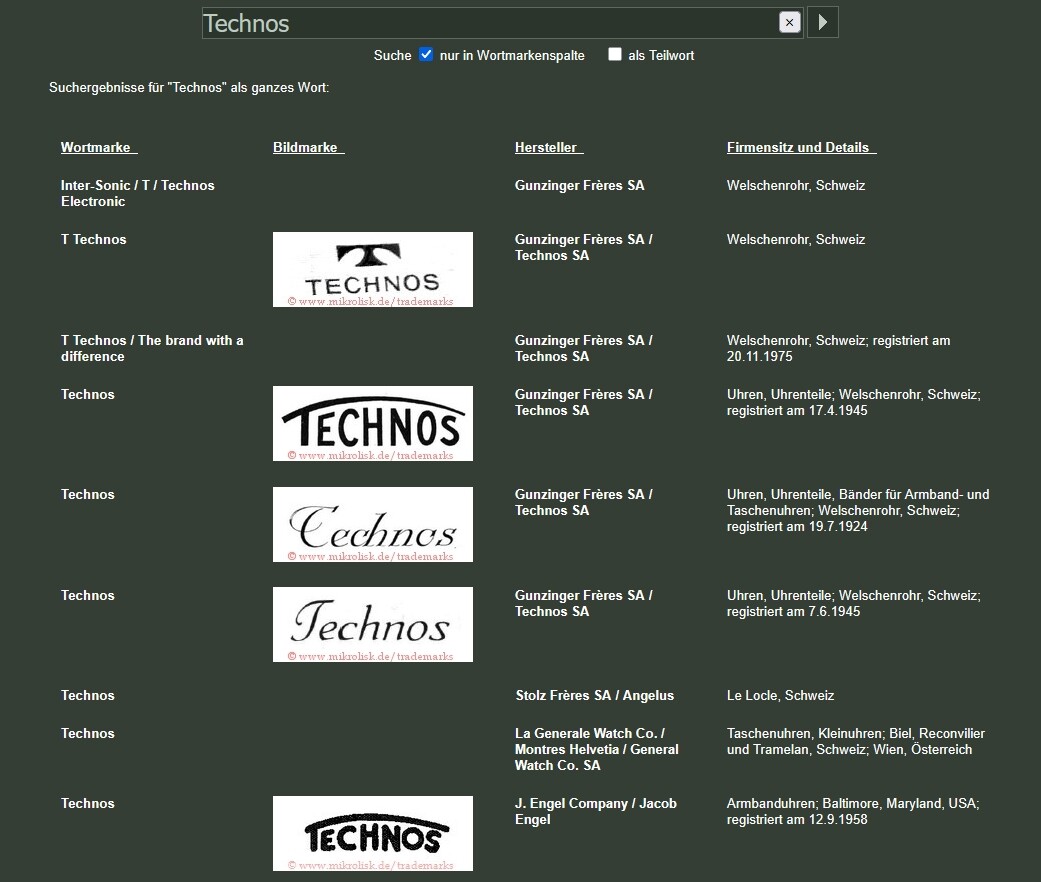The image size is (1041, 882).
Task: Open the cursive Technos logo from 1924
Action: [x=372, y=524]
